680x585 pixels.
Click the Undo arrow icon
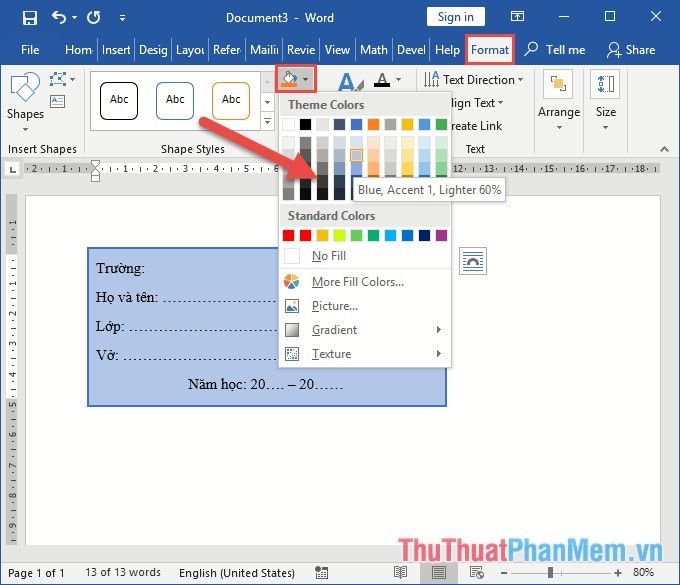click(59, 17)
